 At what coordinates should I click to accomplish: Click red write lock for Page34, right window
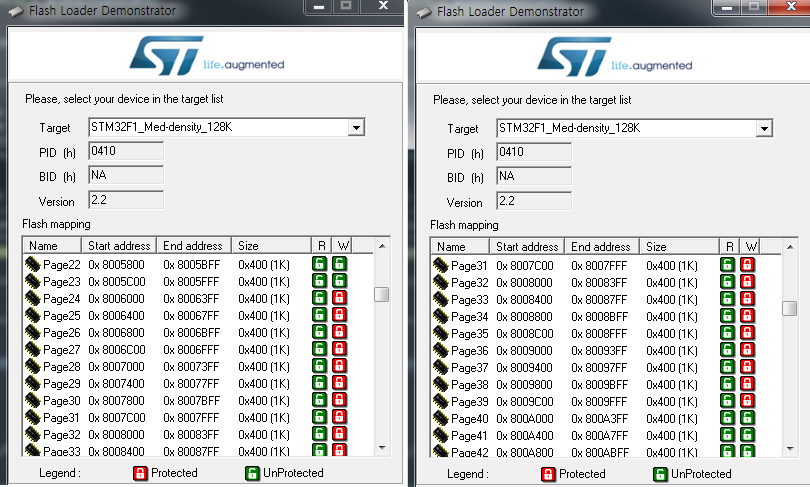[x=747, y=316]
